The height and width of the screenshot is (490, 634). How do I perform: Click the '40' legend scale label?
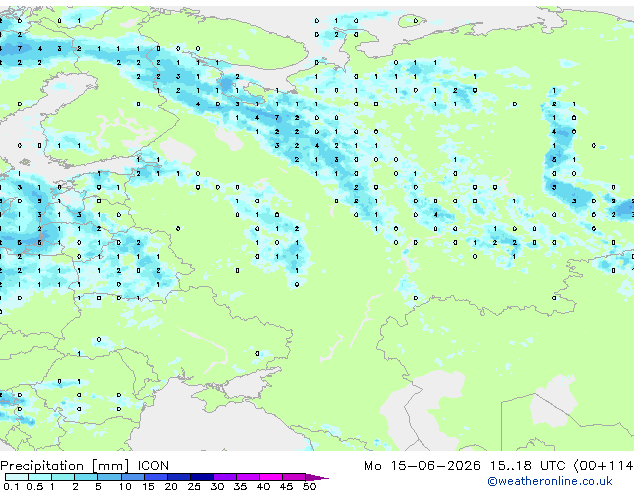click(263, 486)
